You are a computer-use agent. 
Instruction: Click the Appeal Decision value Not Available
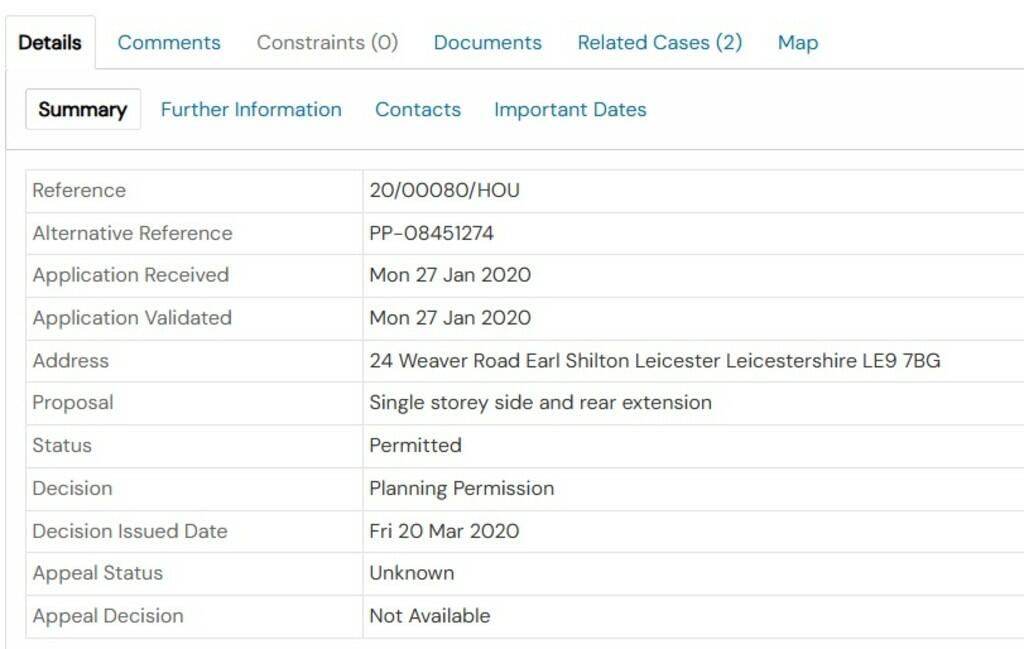[430, 616]
